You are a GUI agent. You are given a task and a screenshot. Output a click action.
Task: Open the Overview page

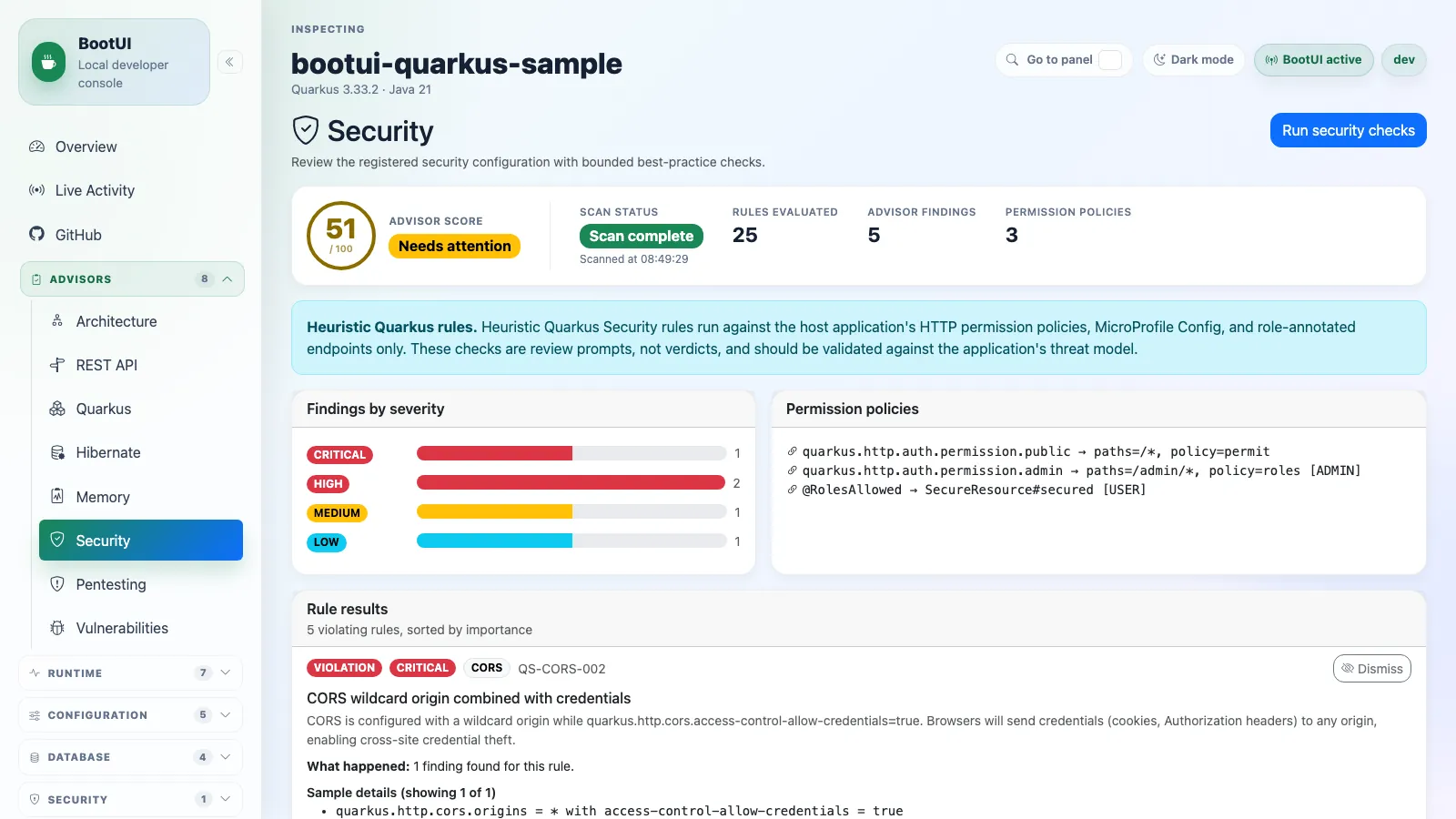click(x=132, y=147)
